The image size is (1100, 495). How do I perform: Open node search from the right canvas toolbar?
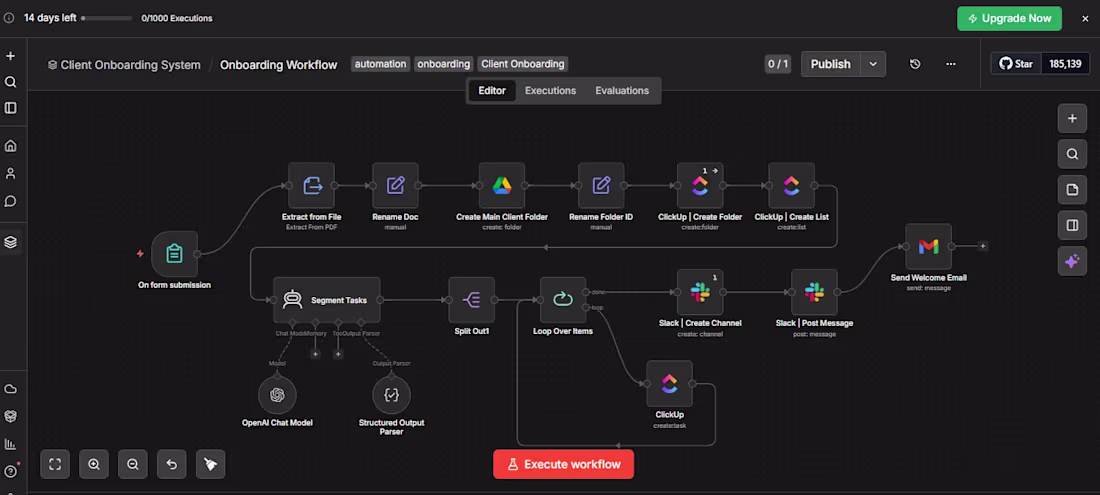(1072, 154)
